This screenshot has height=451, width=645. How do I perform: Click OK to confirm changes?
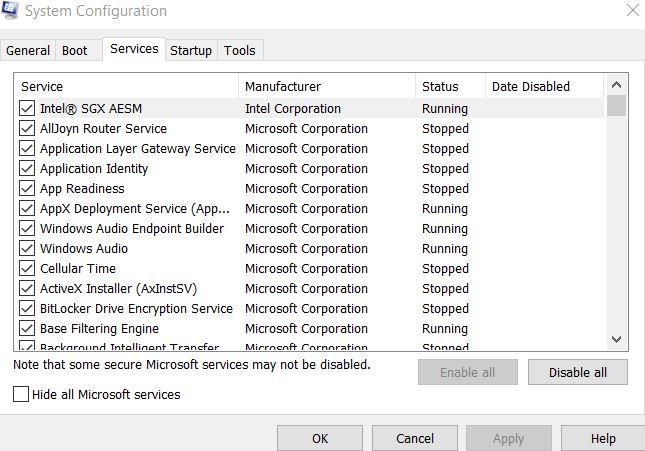320,438
